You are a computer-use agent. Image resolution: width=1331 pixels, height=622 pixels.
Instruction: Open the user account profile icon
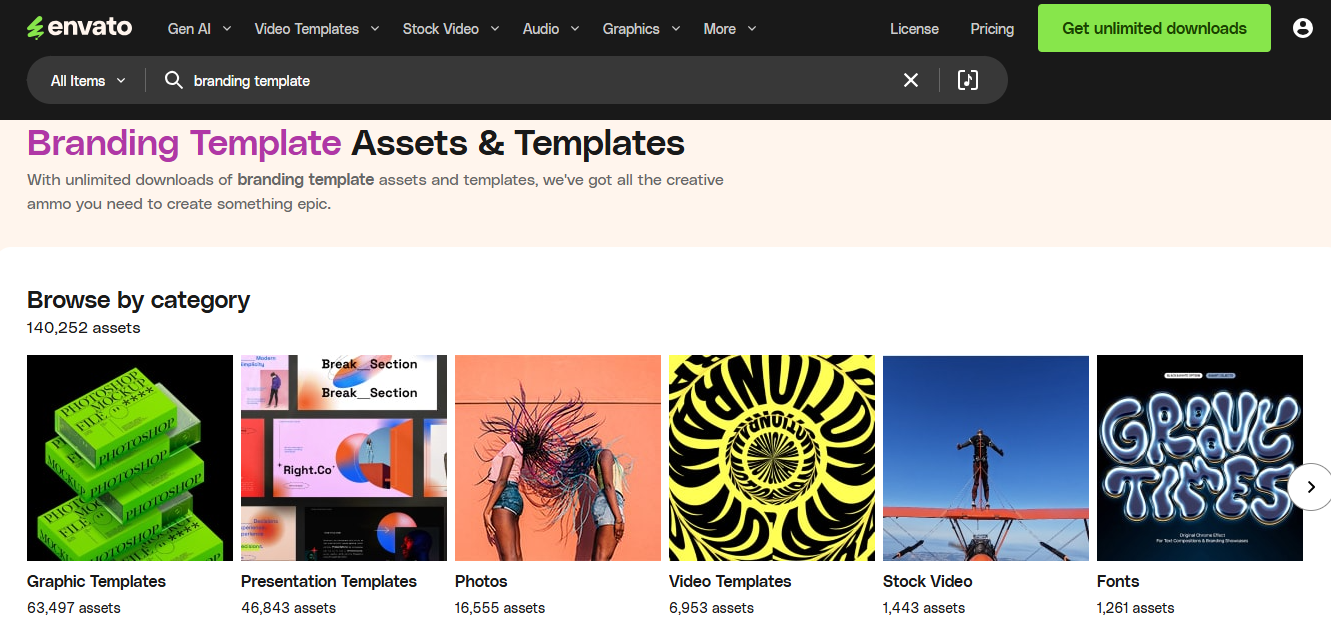1302,28
